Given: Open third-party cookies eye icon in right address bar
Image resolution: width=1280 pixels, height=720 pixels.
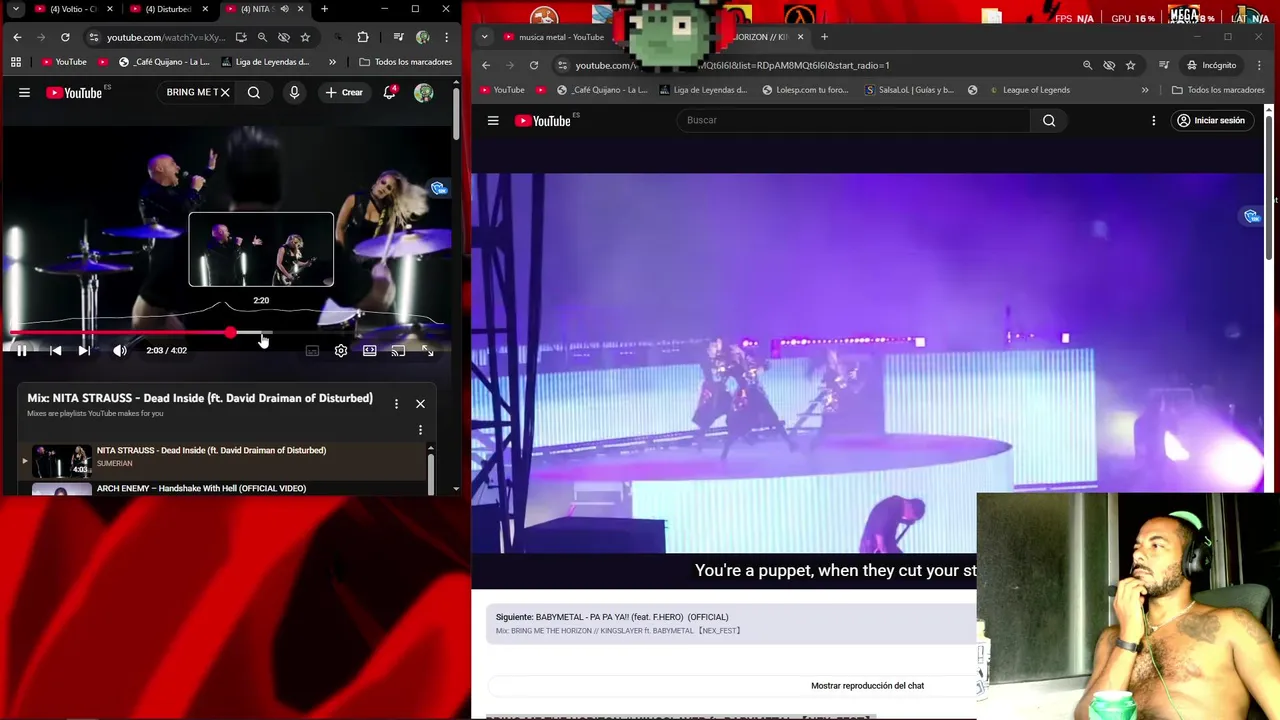Looking at the screenshot, I should 1109,65.
